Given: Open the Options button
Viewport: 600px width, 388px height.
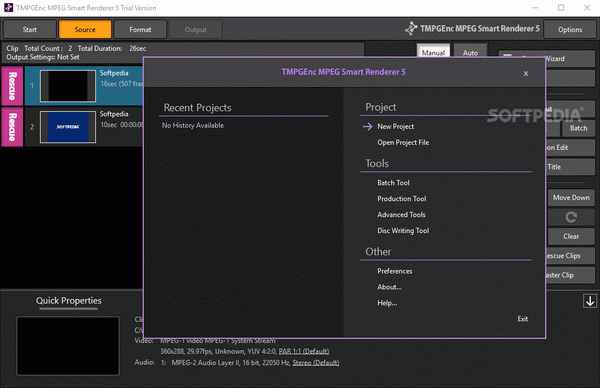Looking at the screenshot, I should point(570,29).
